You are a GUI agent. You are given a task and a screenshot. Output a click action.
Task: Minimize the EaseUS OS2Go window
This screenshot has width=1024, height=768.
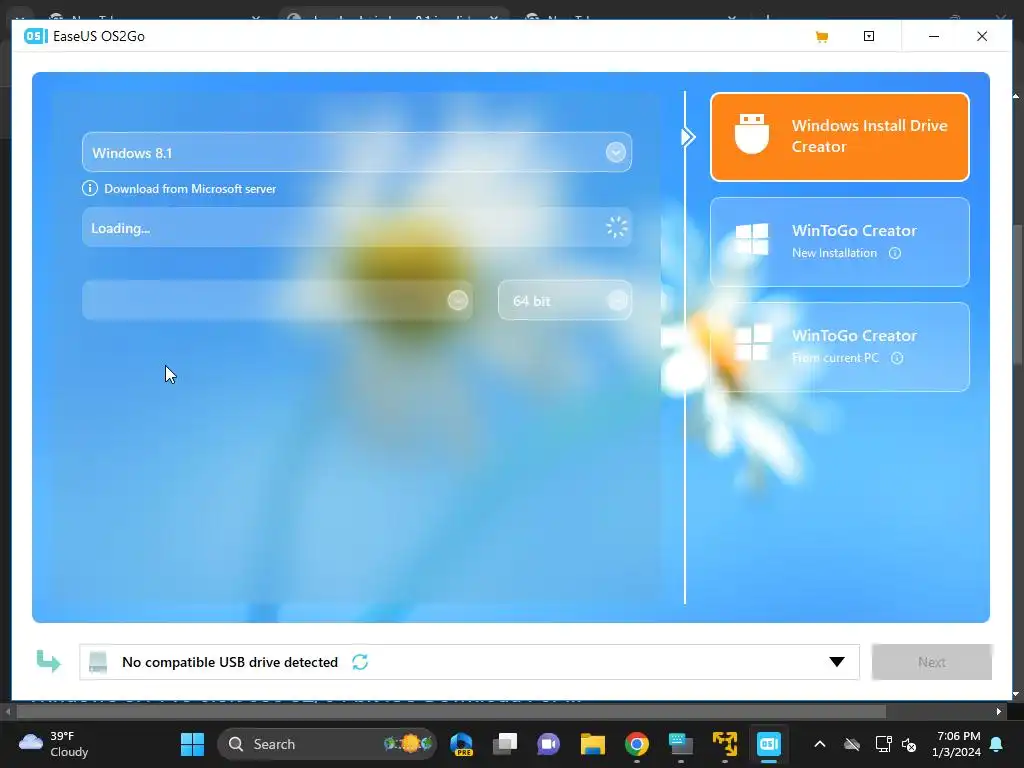[934, 36]
